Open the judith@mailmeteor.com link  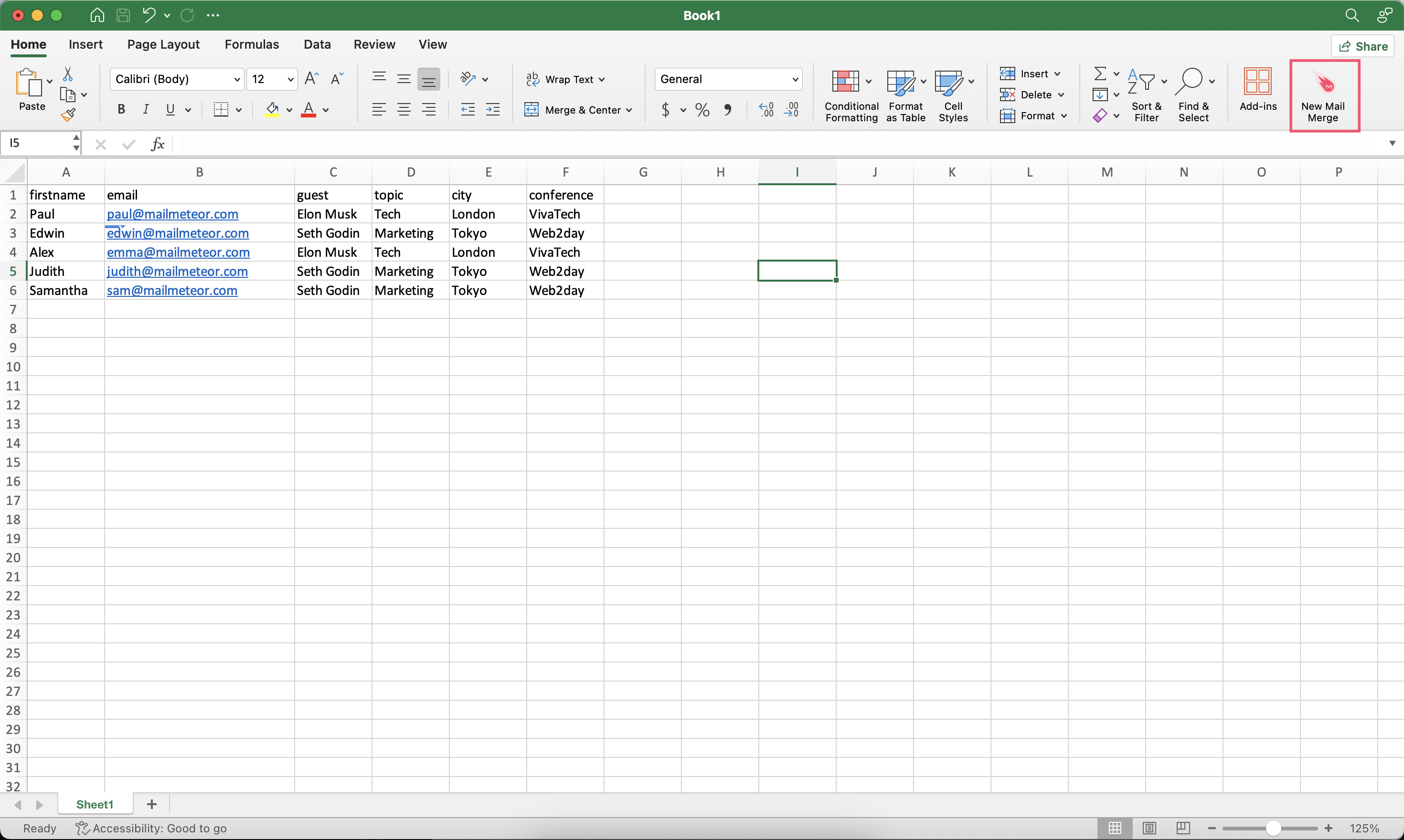[177, 271]
